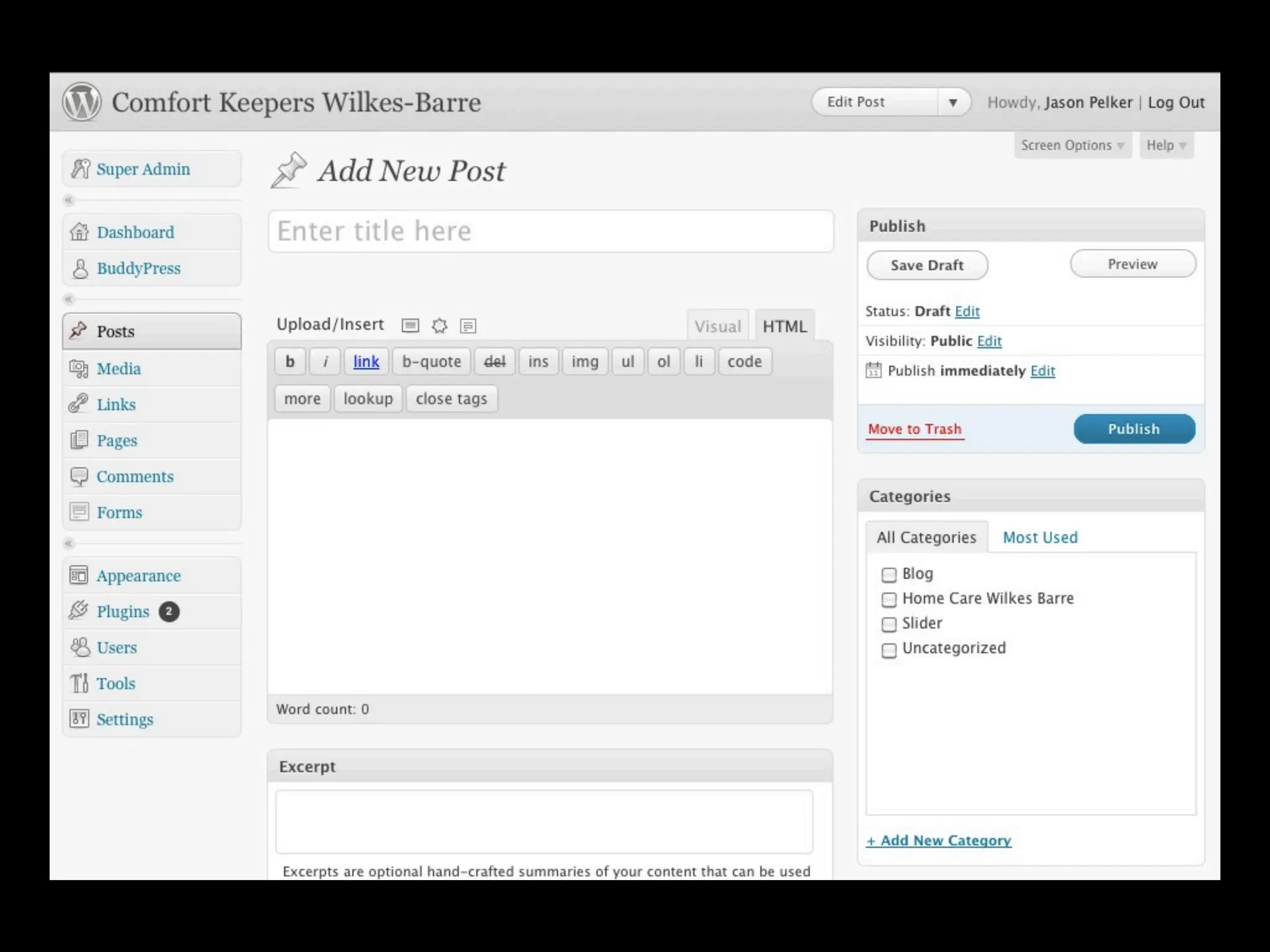Click the Dashboard house icon
This screenshot has width=1270, height=952.
(x=79, y=232)
